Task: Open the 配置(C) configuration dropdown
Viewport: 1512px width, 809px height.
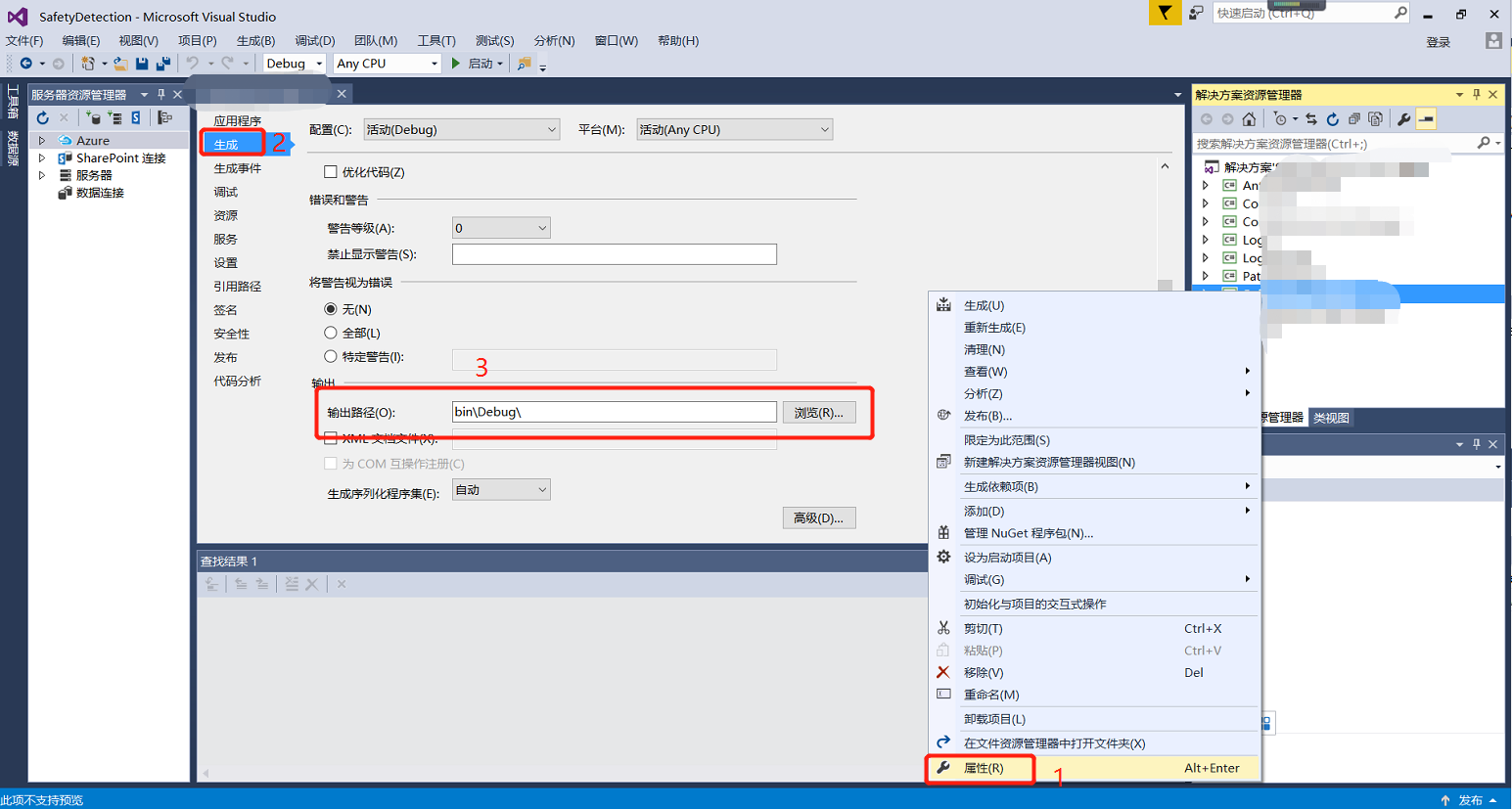Action: coord(461,129)
